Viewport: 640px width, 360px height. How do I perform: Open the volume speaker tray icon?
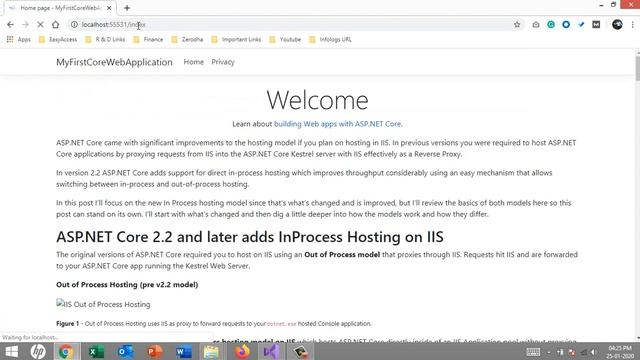(594, 352)
